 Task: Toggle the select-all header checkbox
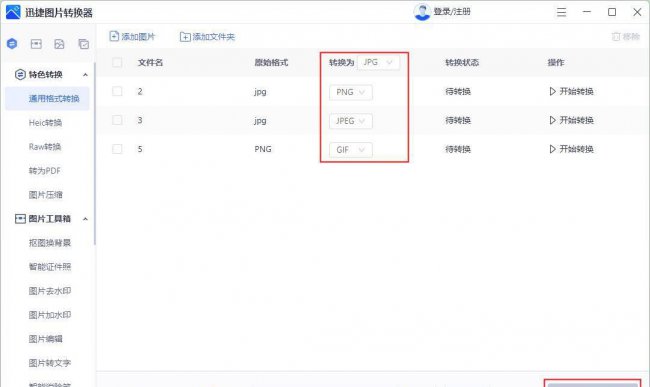coord(117,63)
